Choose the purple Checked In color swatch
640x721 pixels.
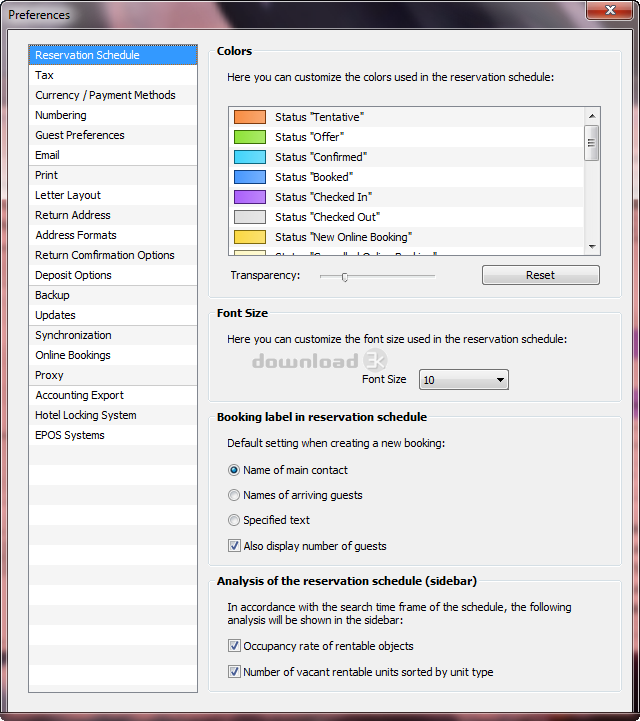[250, 197]
